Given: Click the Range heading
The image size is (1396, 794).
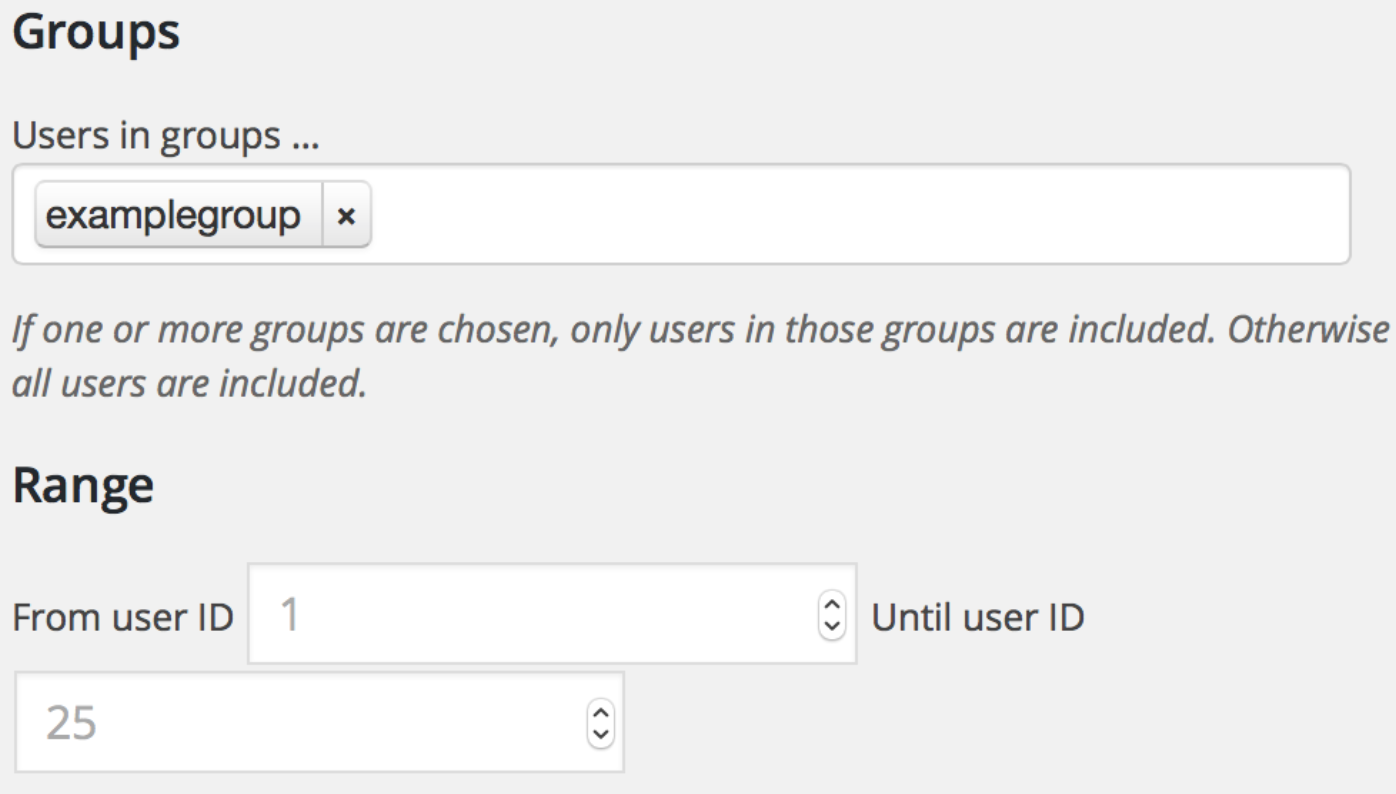Looking at the screenshot, I should click(83, 486).
